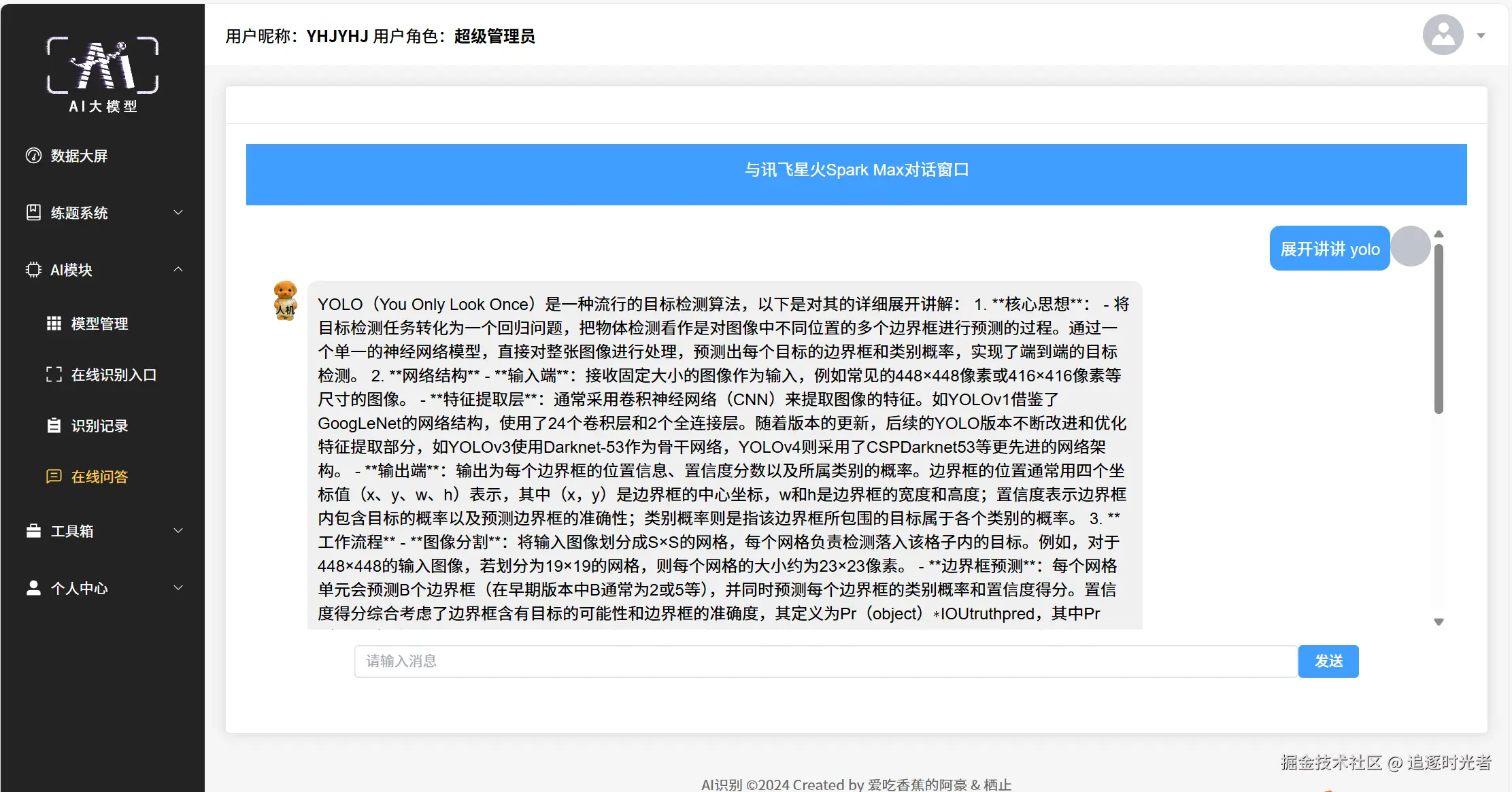This screenshot has height=792, width=1512.
Task: Select the 在线问答 menu item
Action: (99, 477)
